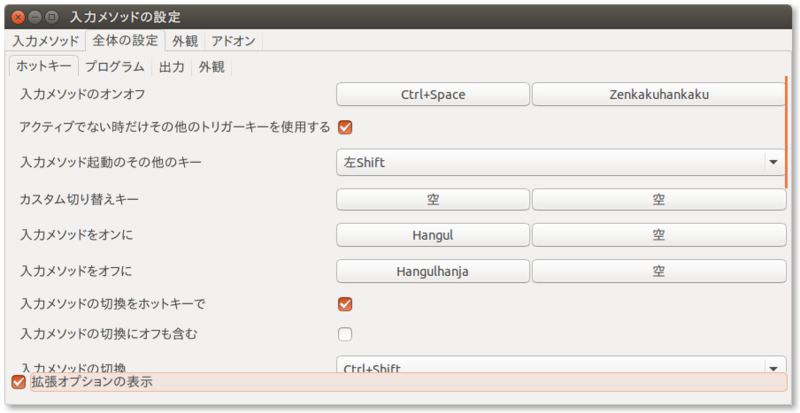Click the dropdown arrow of 左Shift combo box
This screenshot has width=800, height=413.
(x=773, y=163)
